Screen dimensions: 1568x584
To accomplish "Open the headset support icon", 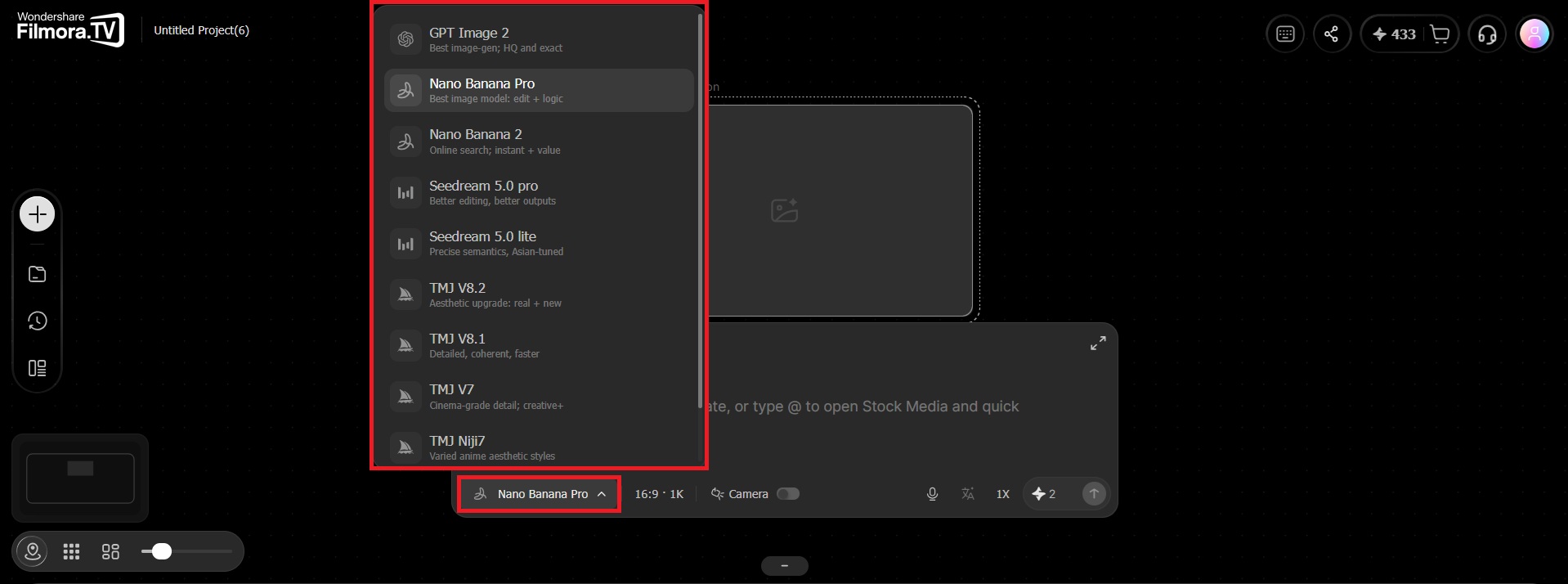I will click(1487, 34).
